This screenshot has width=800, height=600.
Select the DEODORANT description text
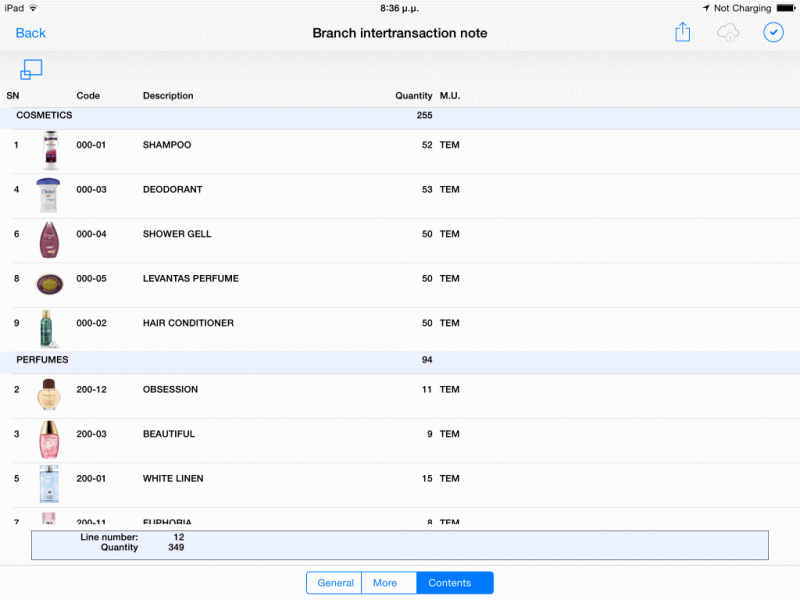172,189
